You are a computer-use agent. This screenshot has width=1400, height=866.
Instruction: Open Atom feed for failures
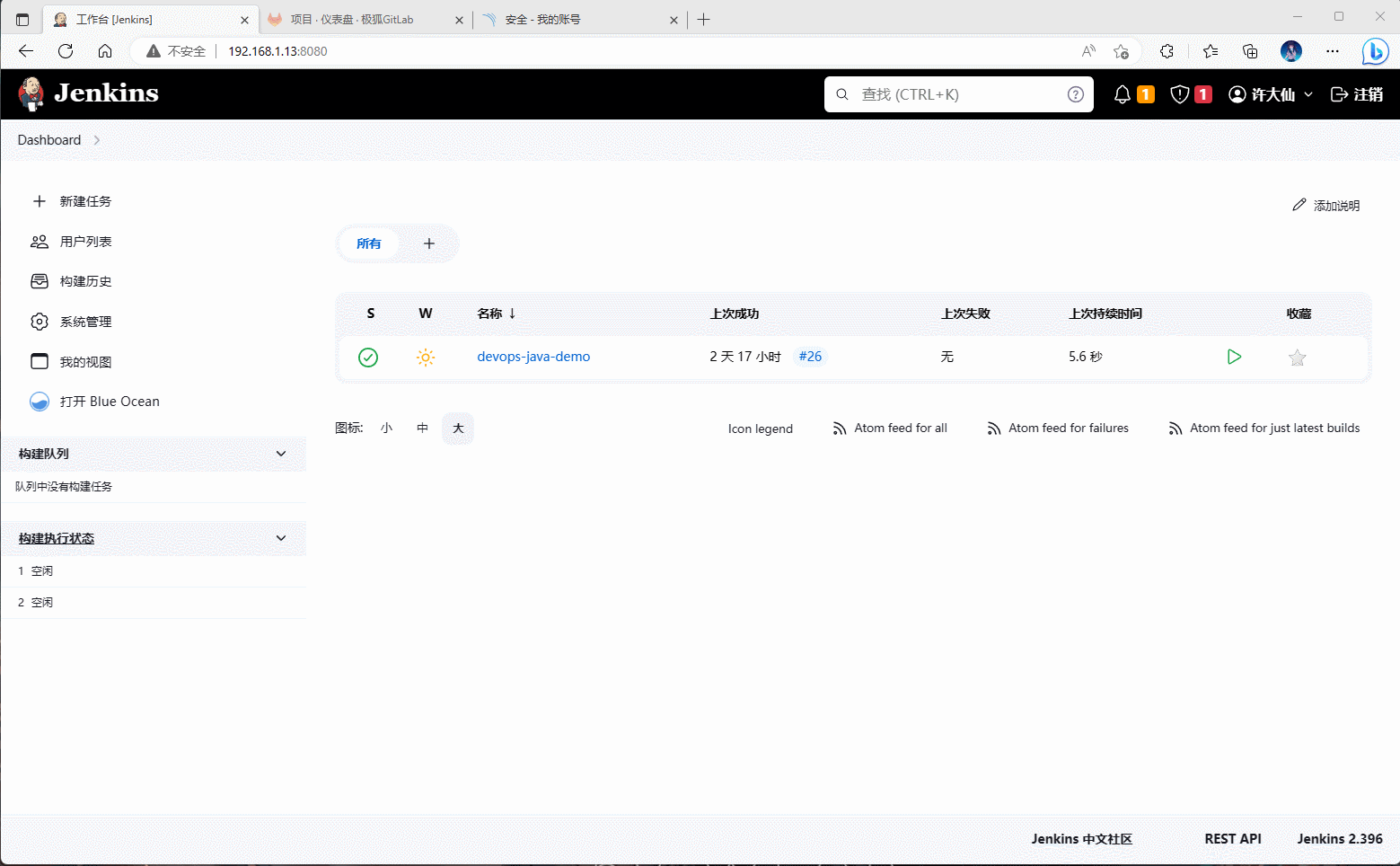point(1058,429)
